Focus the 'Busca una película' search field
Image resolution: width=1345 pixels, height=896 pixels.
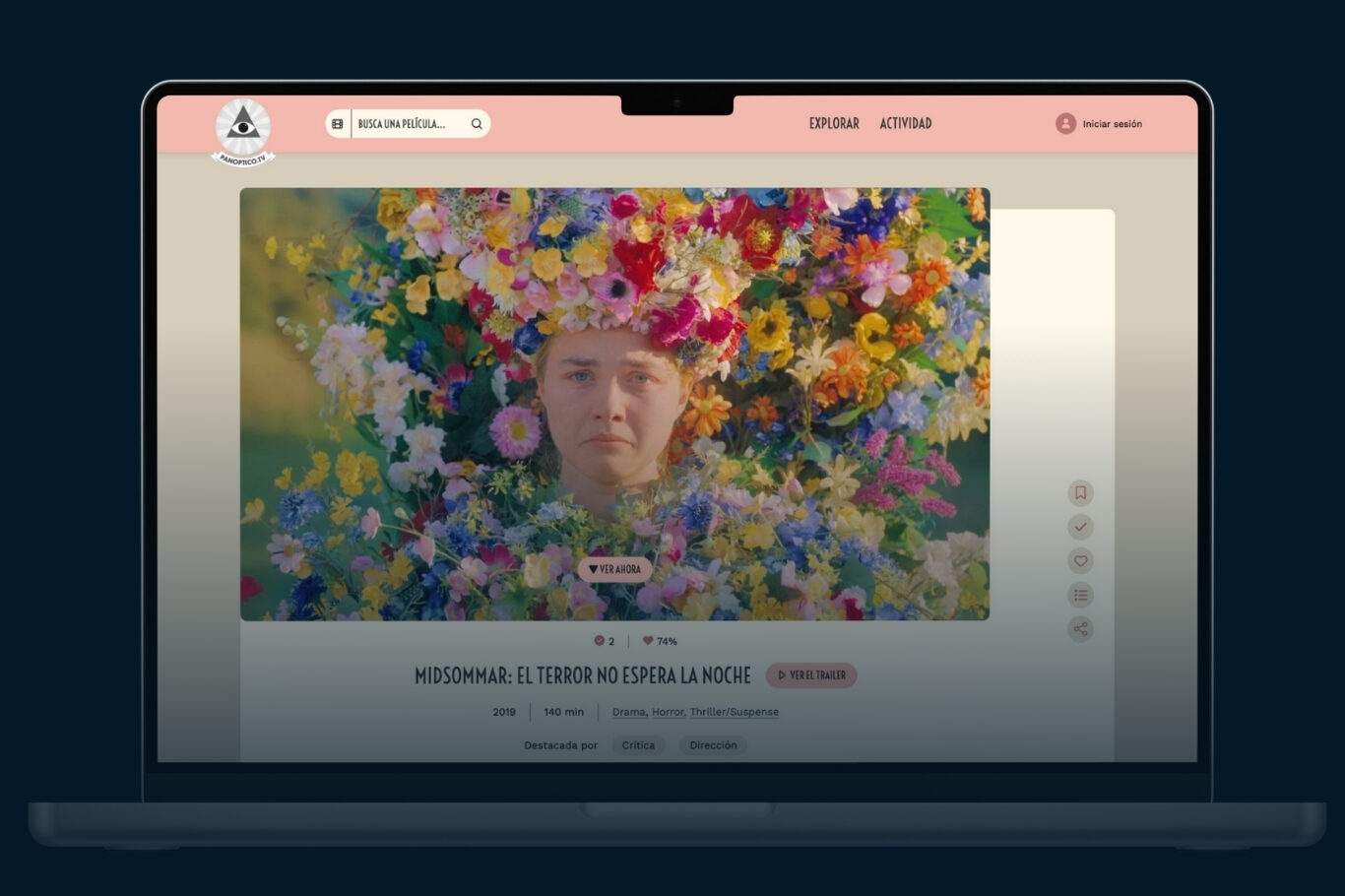click(408, 124)
